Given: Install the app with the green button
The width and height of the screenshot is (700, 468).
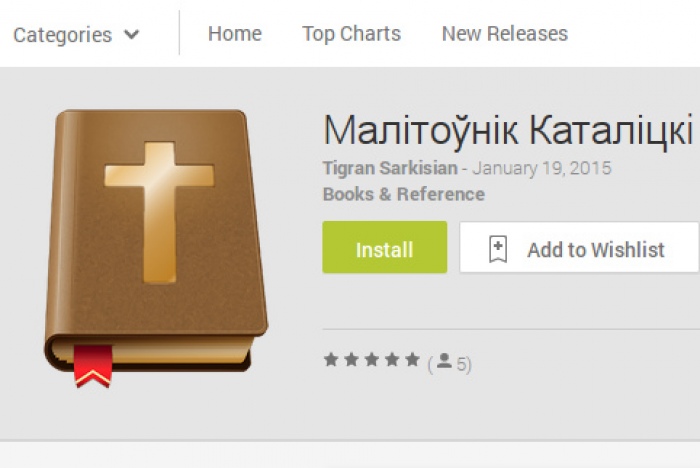Looking at the screenshot, I should point(385,247).
